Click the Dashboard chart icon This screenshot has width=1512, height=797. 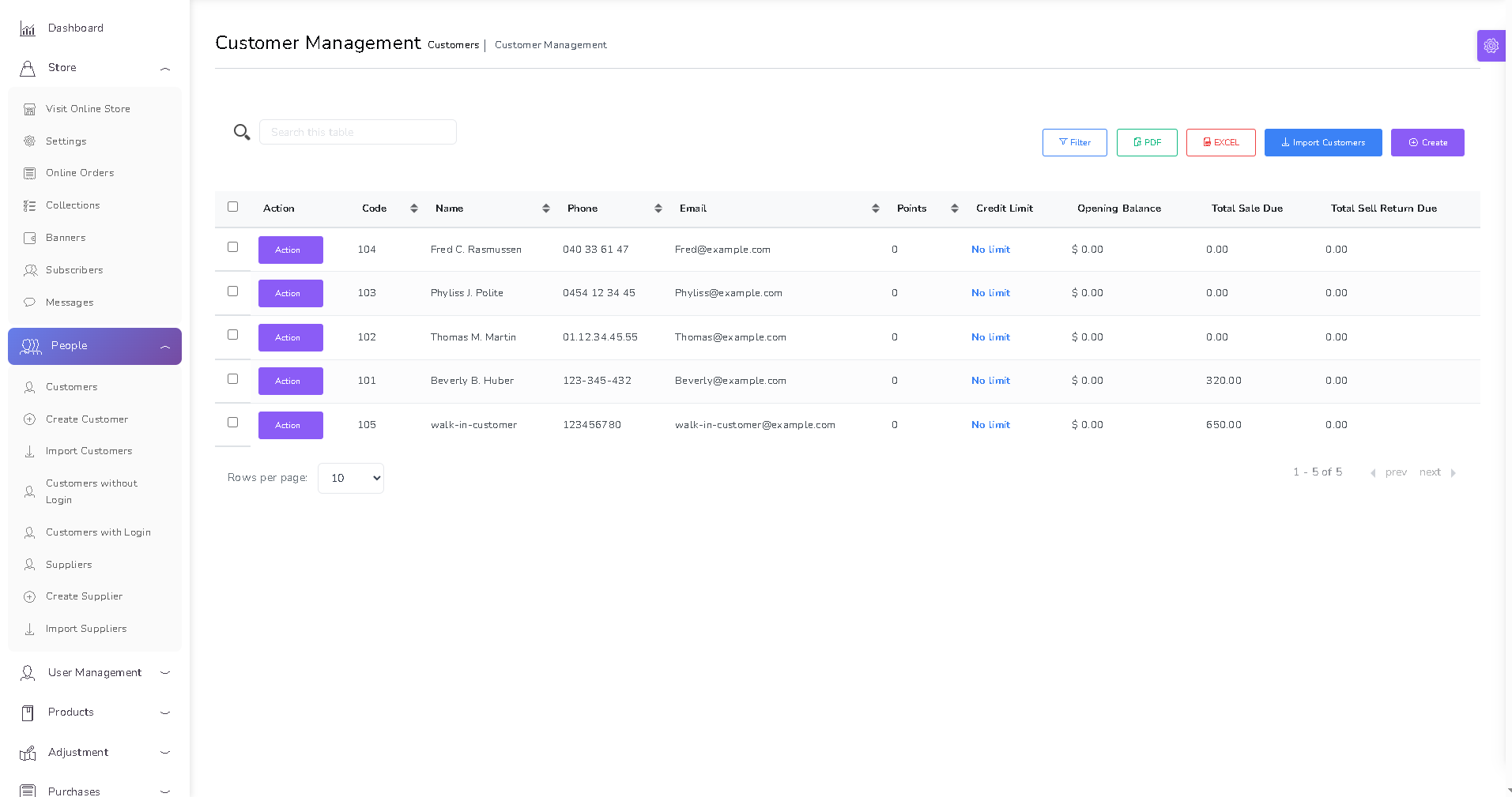click(x=28, y=29)
